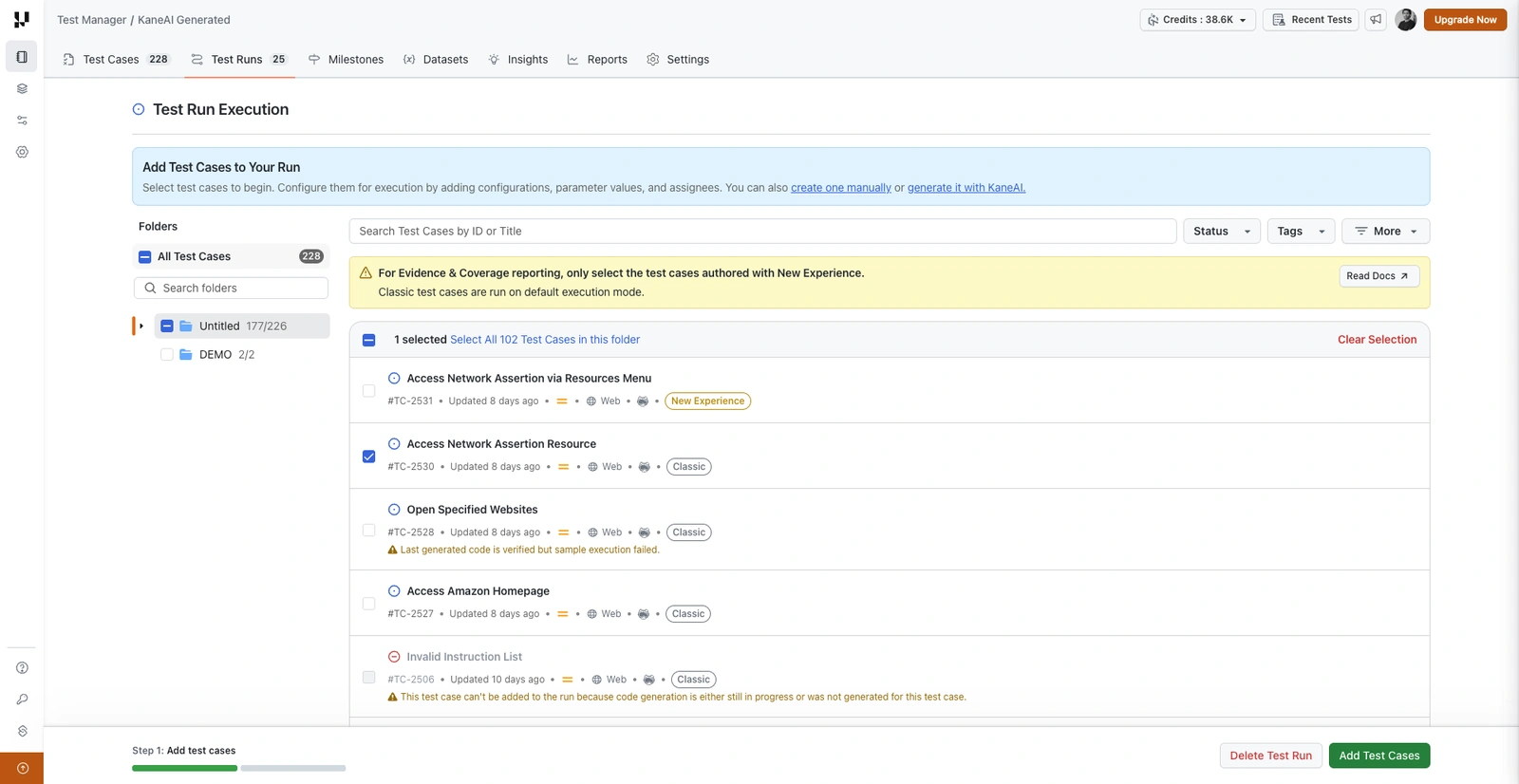Click the green Step 1 progress segment
Screen dimensions: 1519x784
coord(184,768)
